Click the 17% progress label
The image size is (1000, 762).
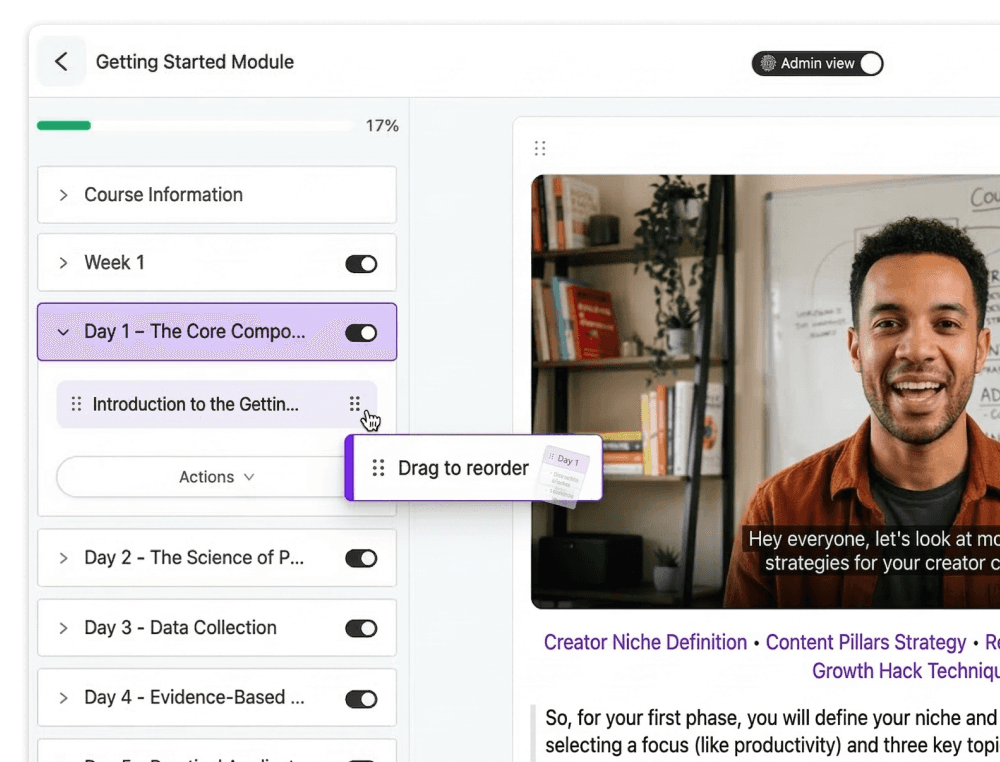point(382,126)
